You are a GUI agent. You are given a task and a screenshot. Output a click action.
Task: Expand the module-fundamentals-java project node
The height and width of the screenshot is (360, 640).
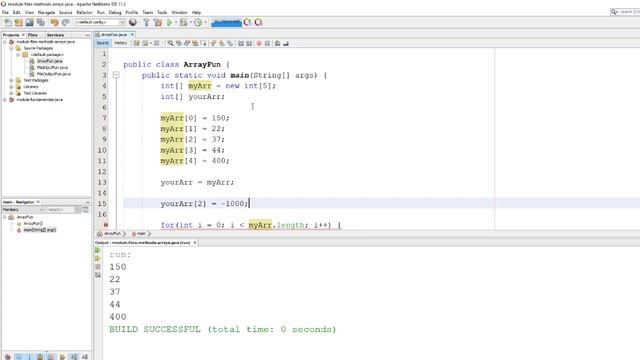pos(5,100)
